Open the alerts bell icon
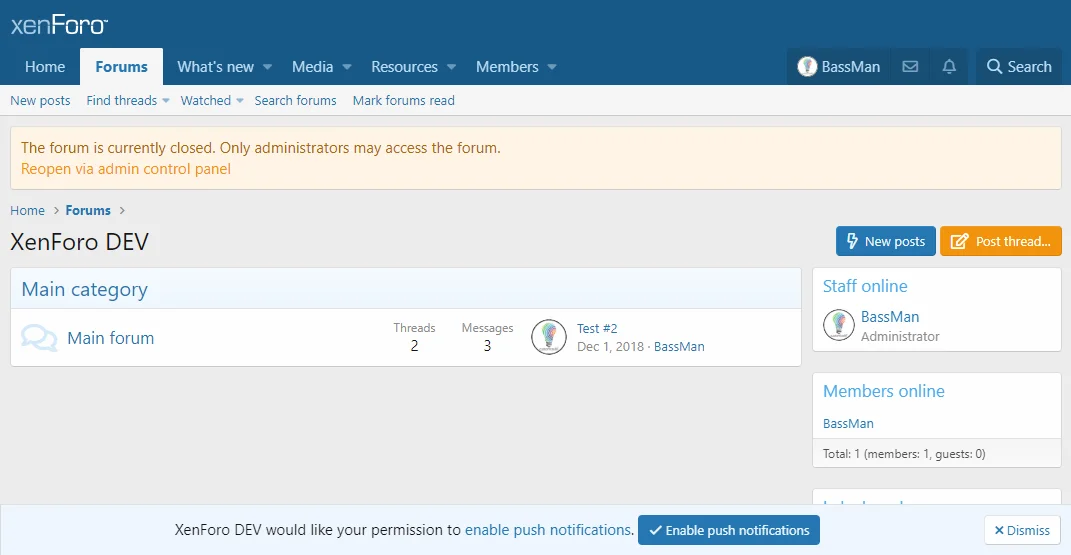 949,67
